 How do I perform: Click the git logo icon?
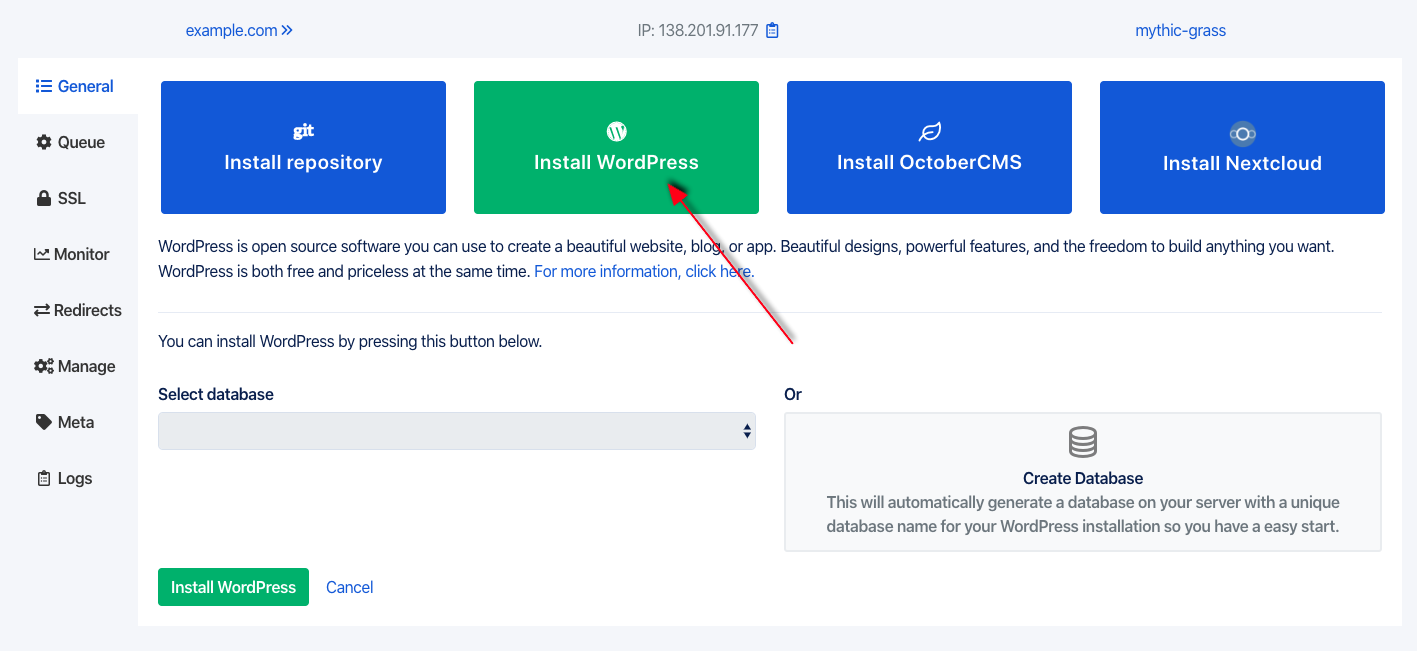click(303, 131)
